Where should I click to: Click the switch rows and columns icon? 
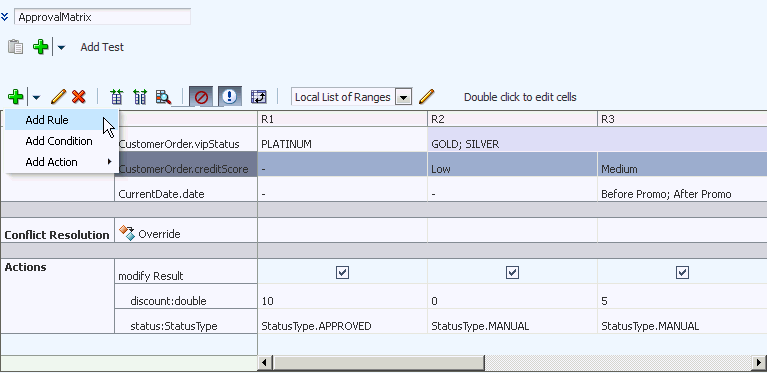coord(258,97)
